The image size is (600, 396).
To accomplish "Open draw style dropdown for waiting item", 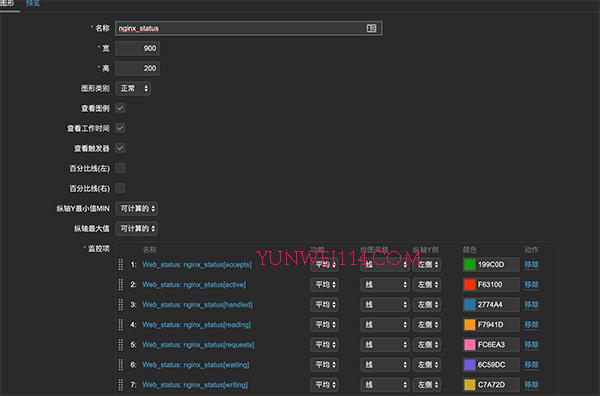I will click(385, 365).
